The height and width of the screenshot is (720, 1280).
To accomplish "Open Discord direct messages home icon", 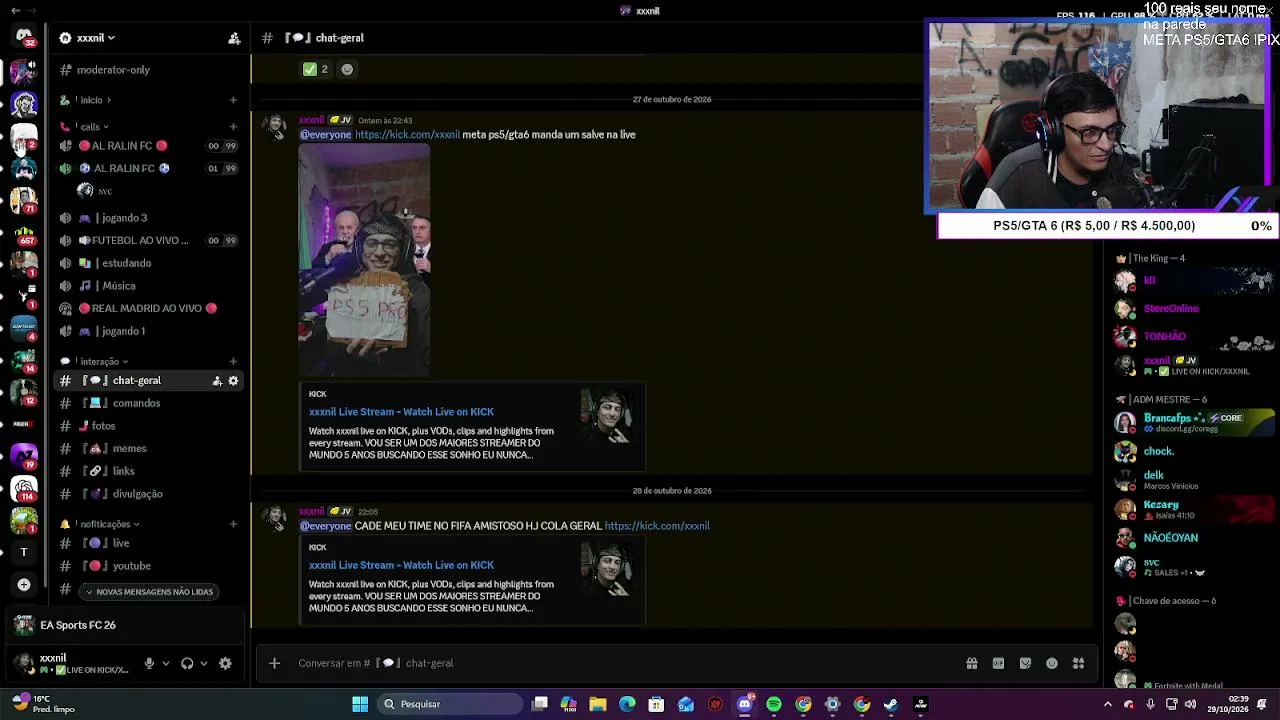I will click(x=24, y=37).
